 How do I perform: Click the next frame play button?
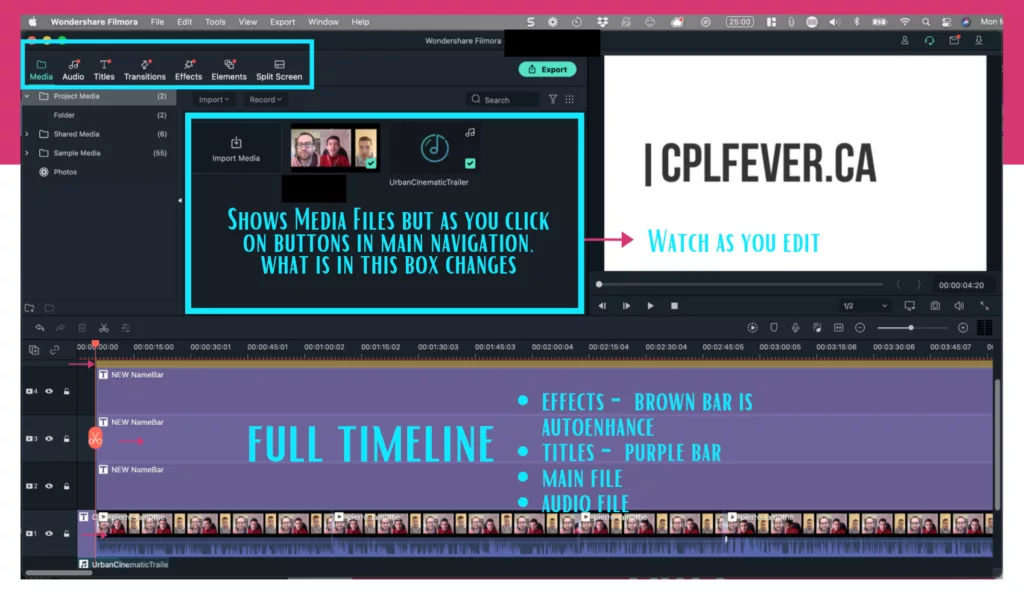click(x=626, y=306)
